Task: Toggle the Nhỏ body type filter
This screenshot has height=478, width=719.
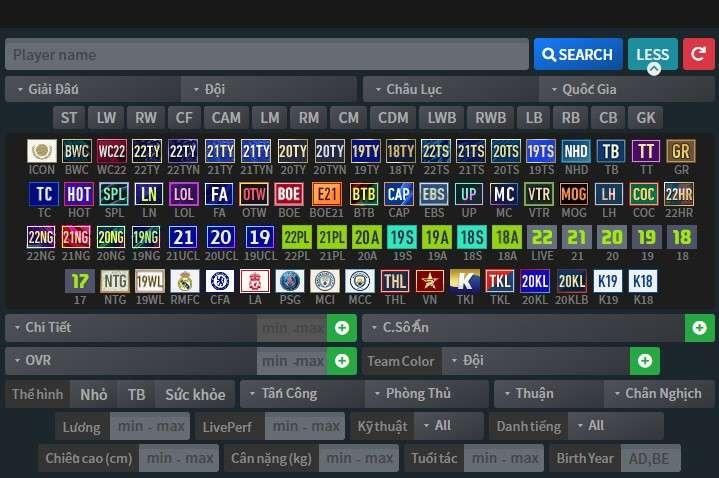Action: click(x=94, y=394)
